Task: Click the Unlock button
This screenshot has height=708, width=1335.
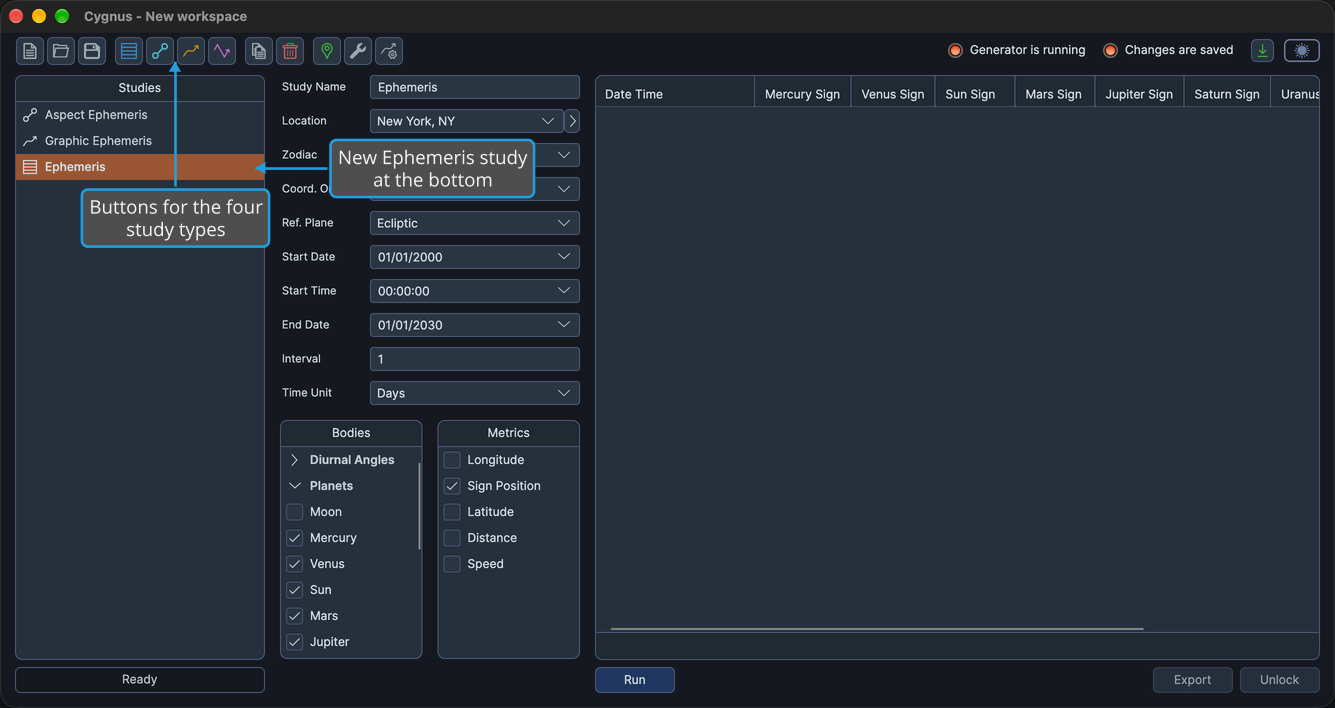Action: coord(1280,680)
